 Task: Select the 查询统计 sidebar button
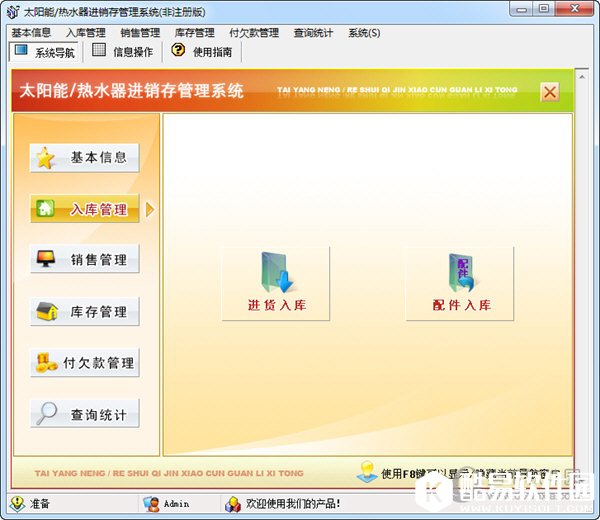(85, 414)
